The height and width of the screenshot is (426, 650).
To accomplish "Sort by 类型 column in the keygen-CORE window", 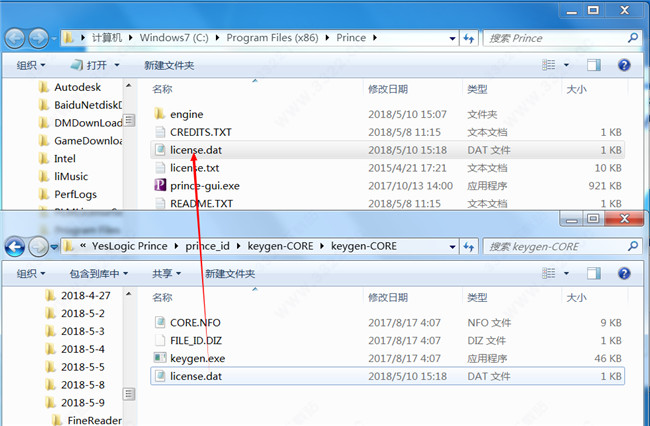I will pos(477,298).
